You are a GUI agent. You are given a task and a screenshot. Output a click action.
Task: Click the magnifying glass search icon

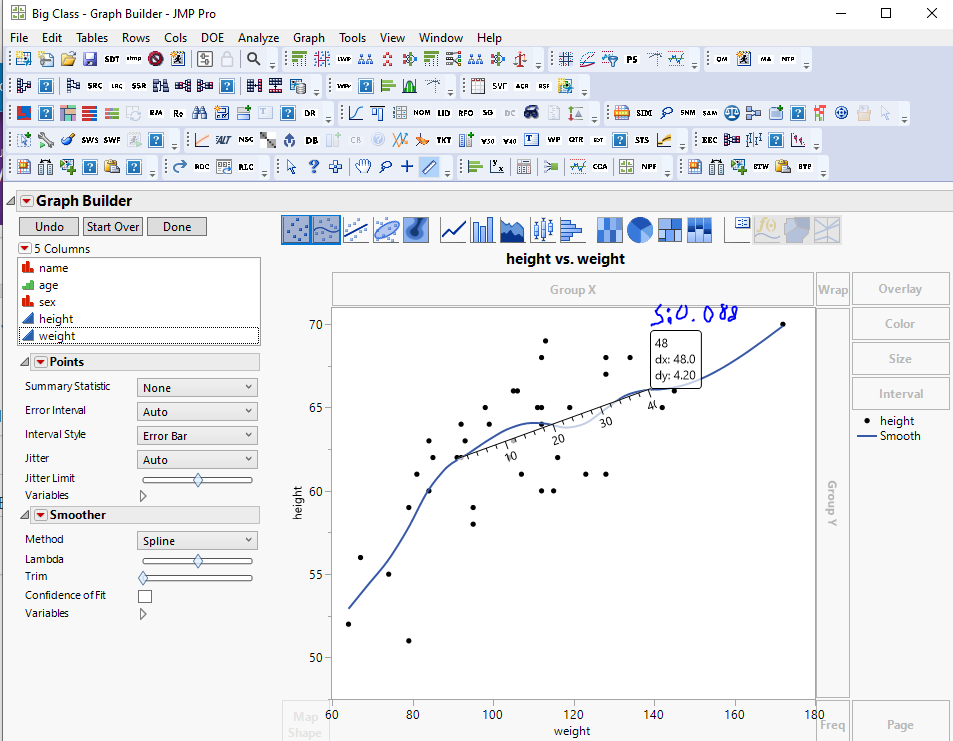[x=253, y=59]
